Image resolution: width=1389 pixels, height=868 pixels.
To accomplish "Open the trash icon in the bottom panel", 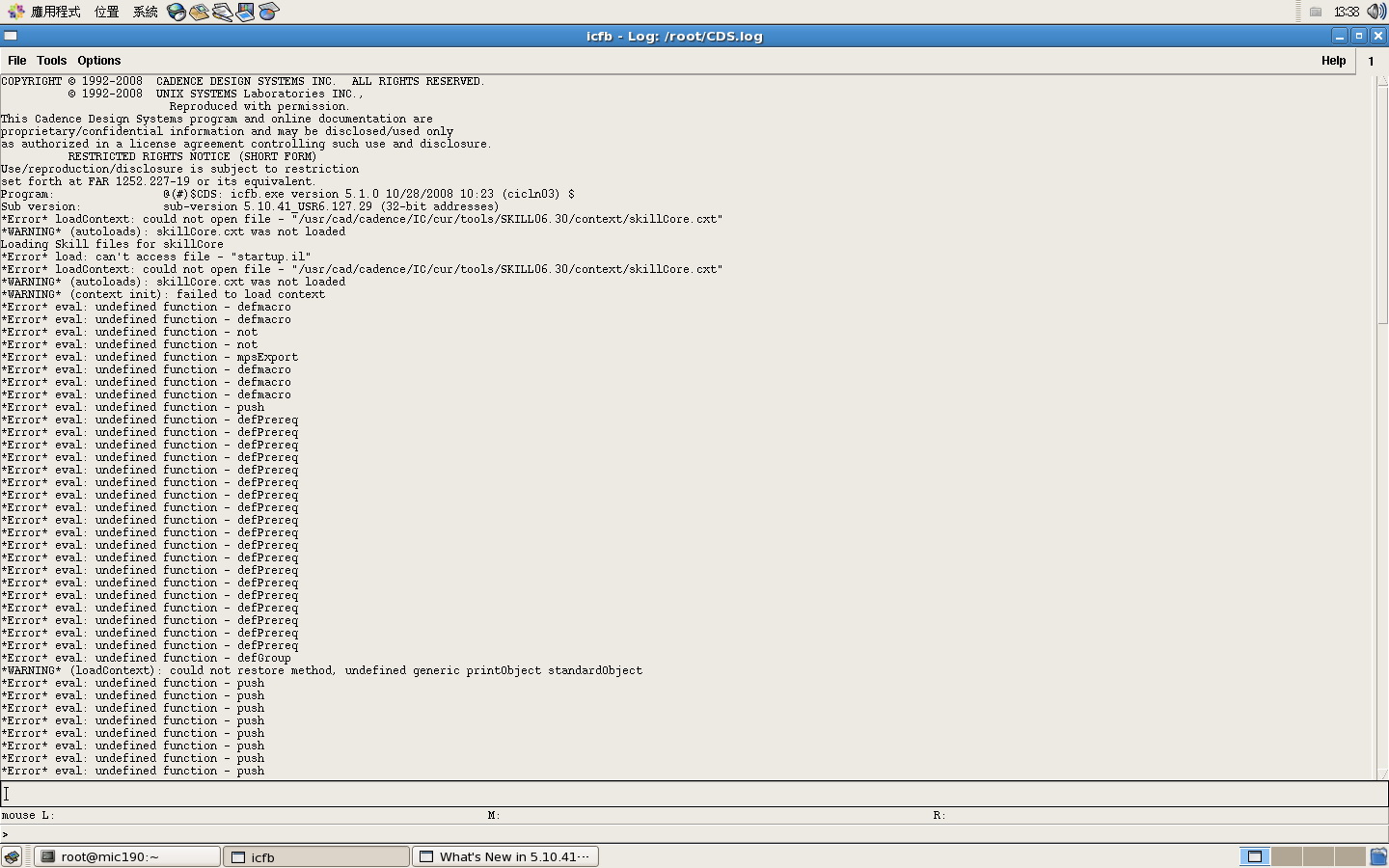I will (1378, 856).
